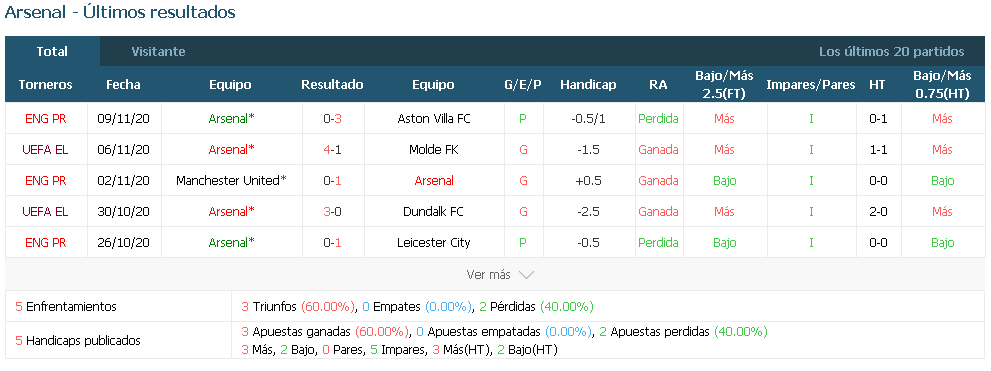
Task: Click the Los últimos 20 partidos label
Action: 892,52
